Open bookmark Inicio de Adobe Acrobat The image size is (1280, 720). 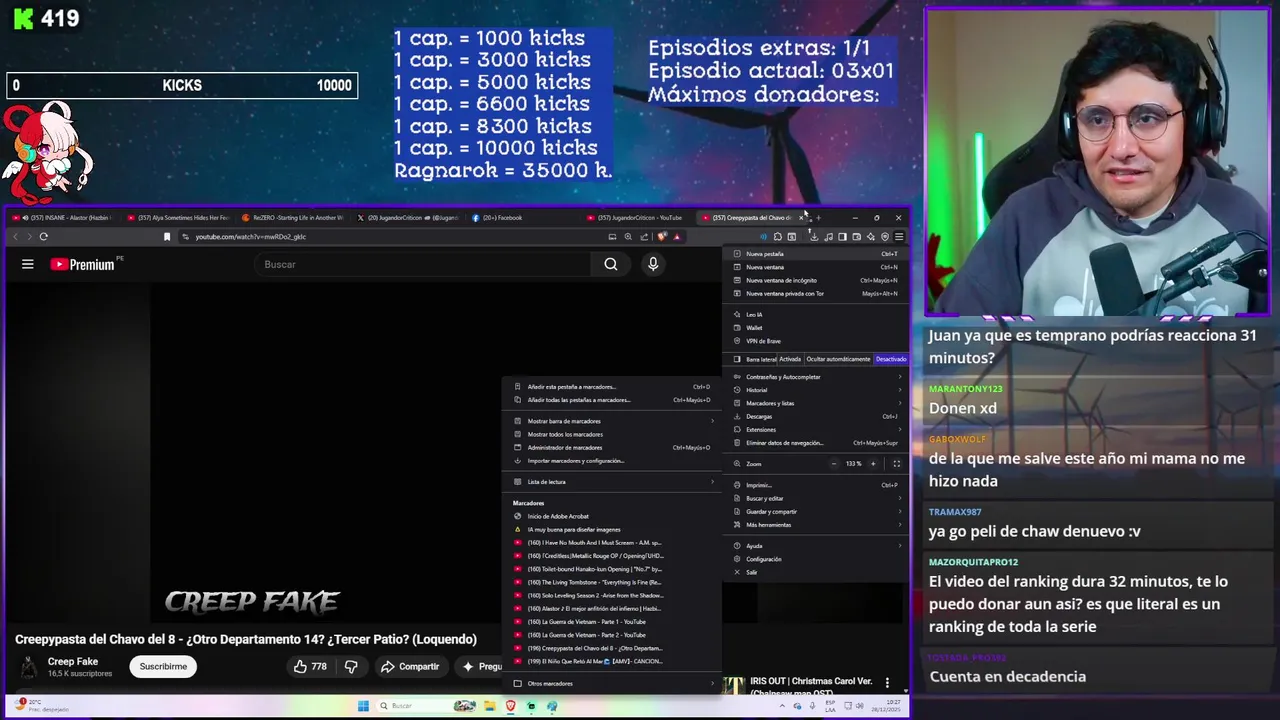click(612, 516)
